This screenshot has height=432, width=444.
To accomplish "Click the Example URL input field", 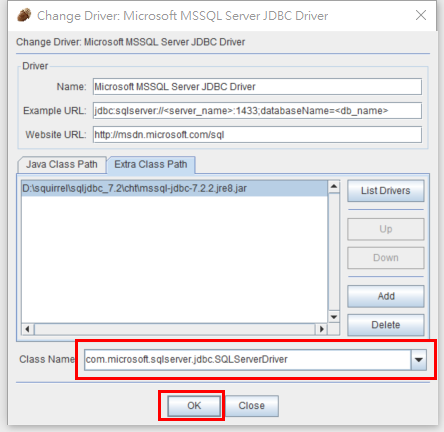I will (x=257, y=111).
